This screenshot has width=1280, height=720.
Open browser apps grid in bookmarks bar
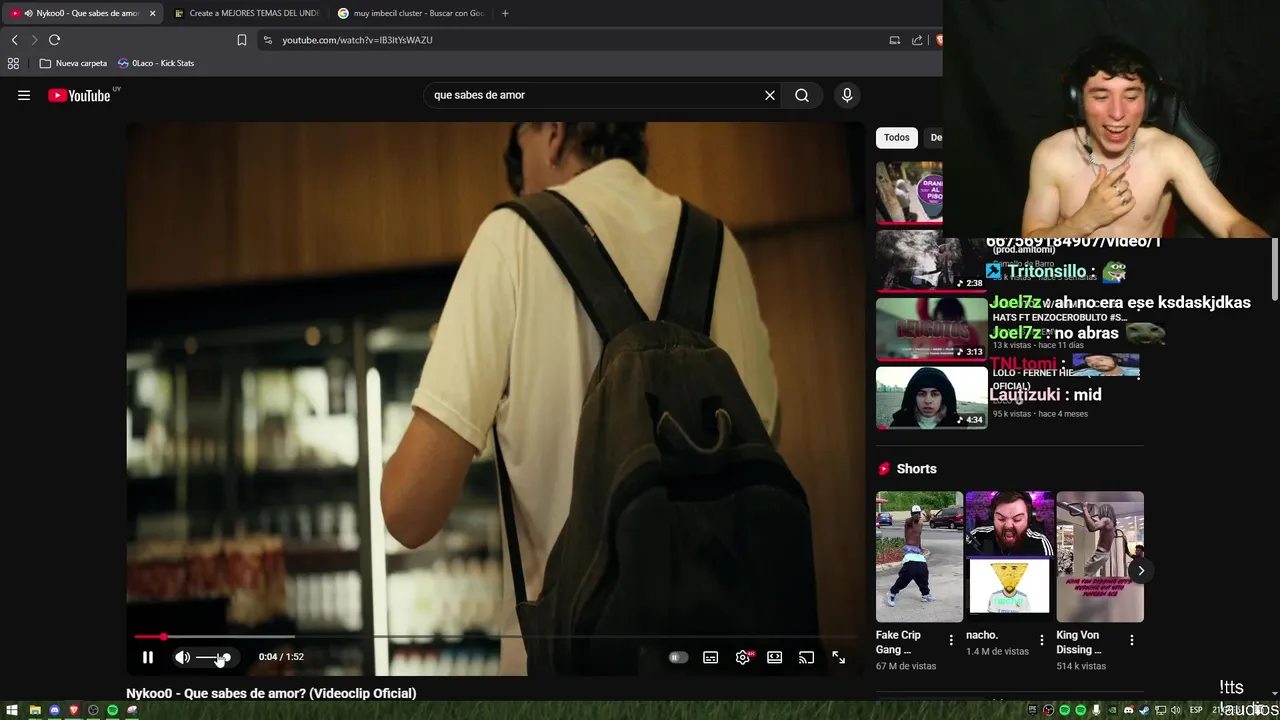[13, 63]
